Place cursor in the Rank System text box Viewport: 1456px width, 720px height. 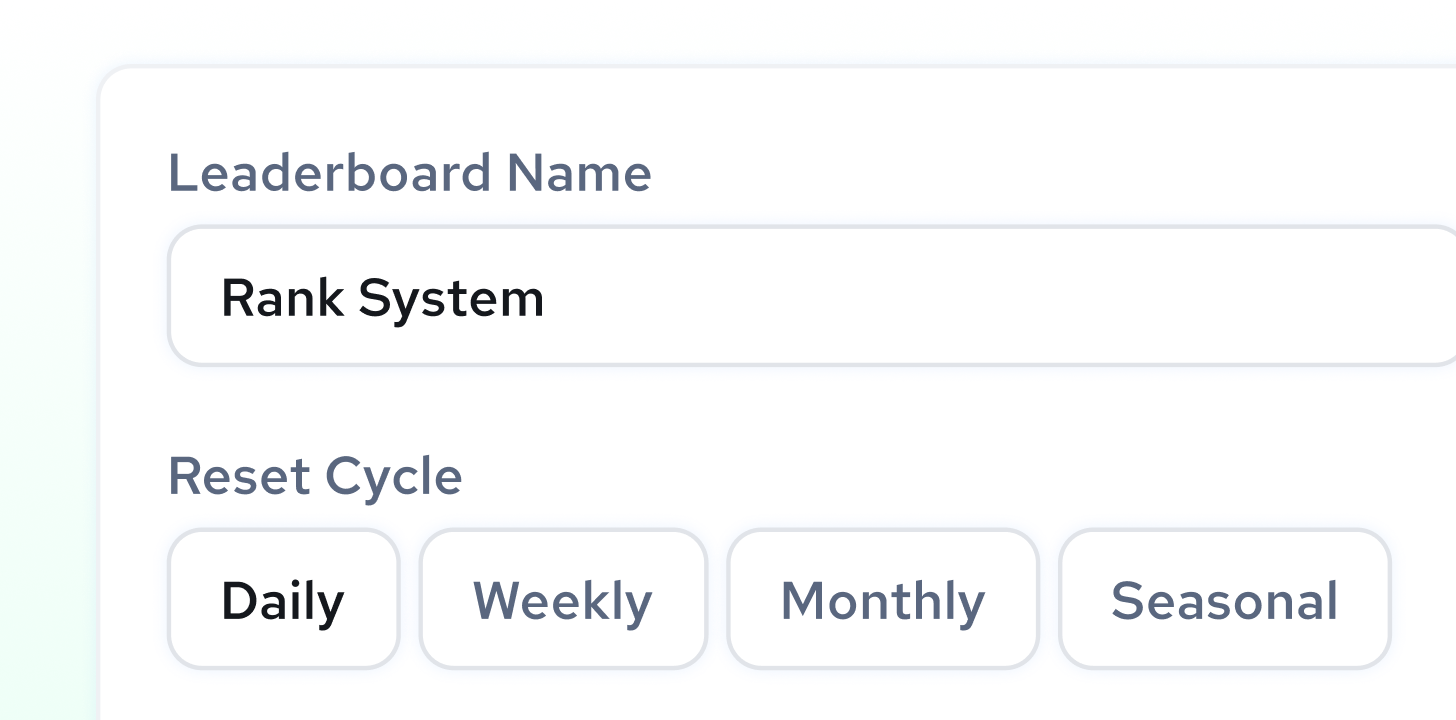700,296
